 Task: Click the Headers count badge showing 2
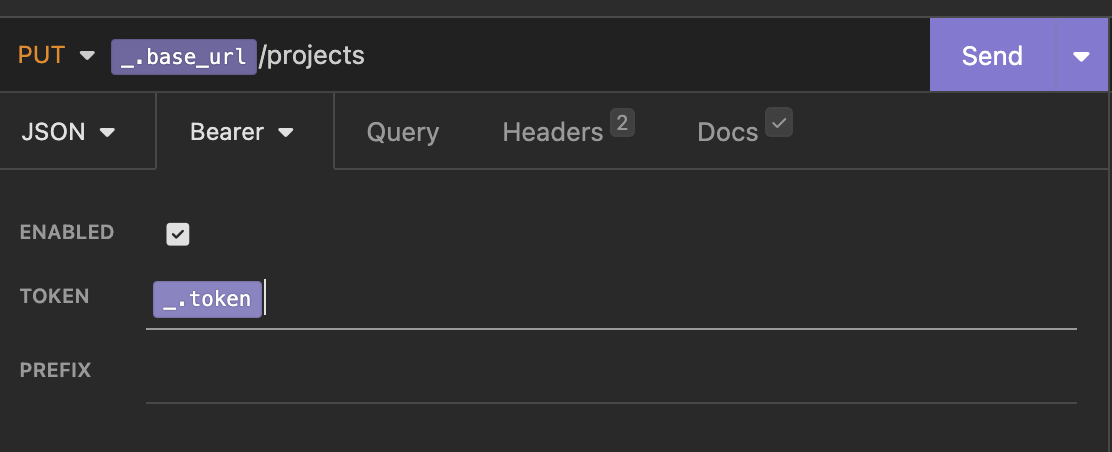(x=622, y=123)
